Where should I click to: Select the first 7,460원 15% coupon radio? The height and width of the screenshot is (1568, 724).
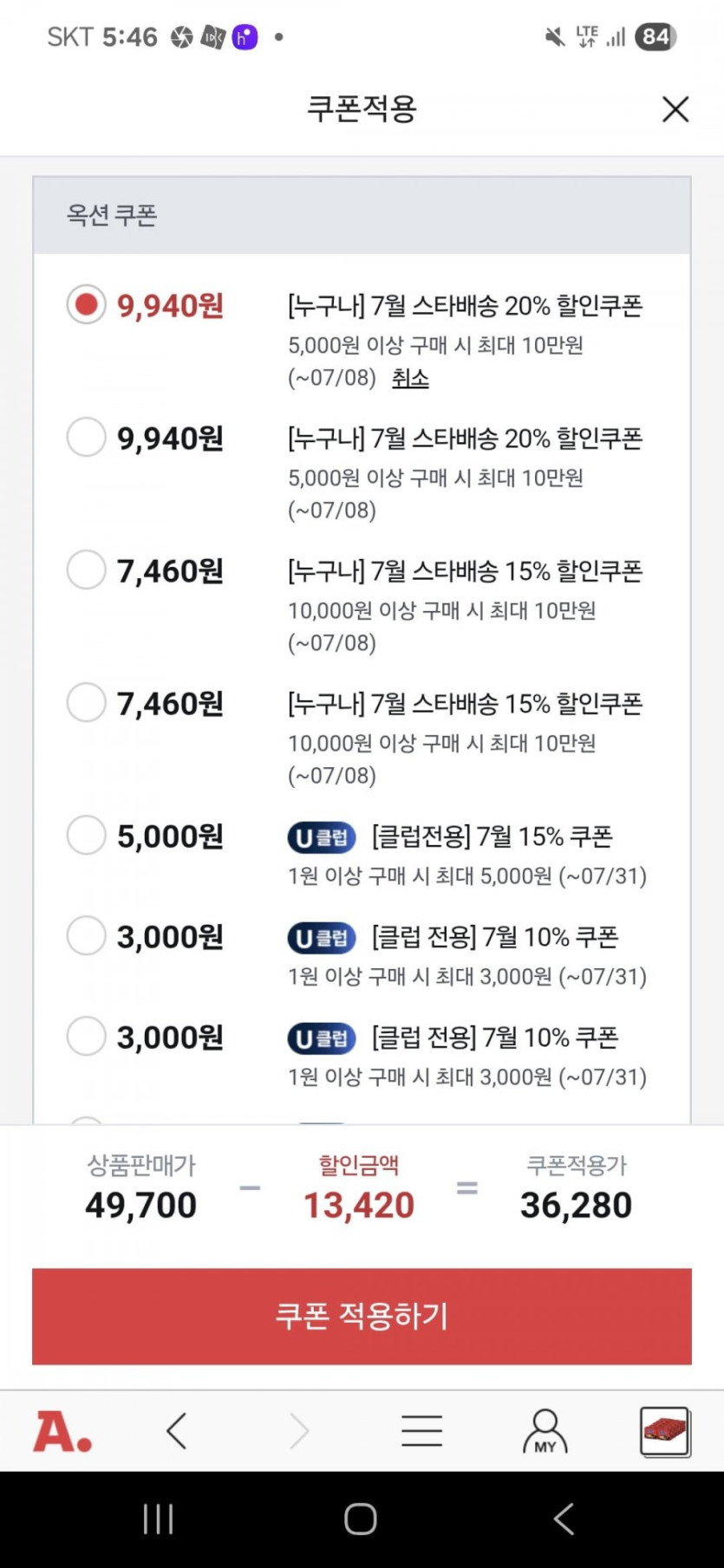(x=87, y=570)
